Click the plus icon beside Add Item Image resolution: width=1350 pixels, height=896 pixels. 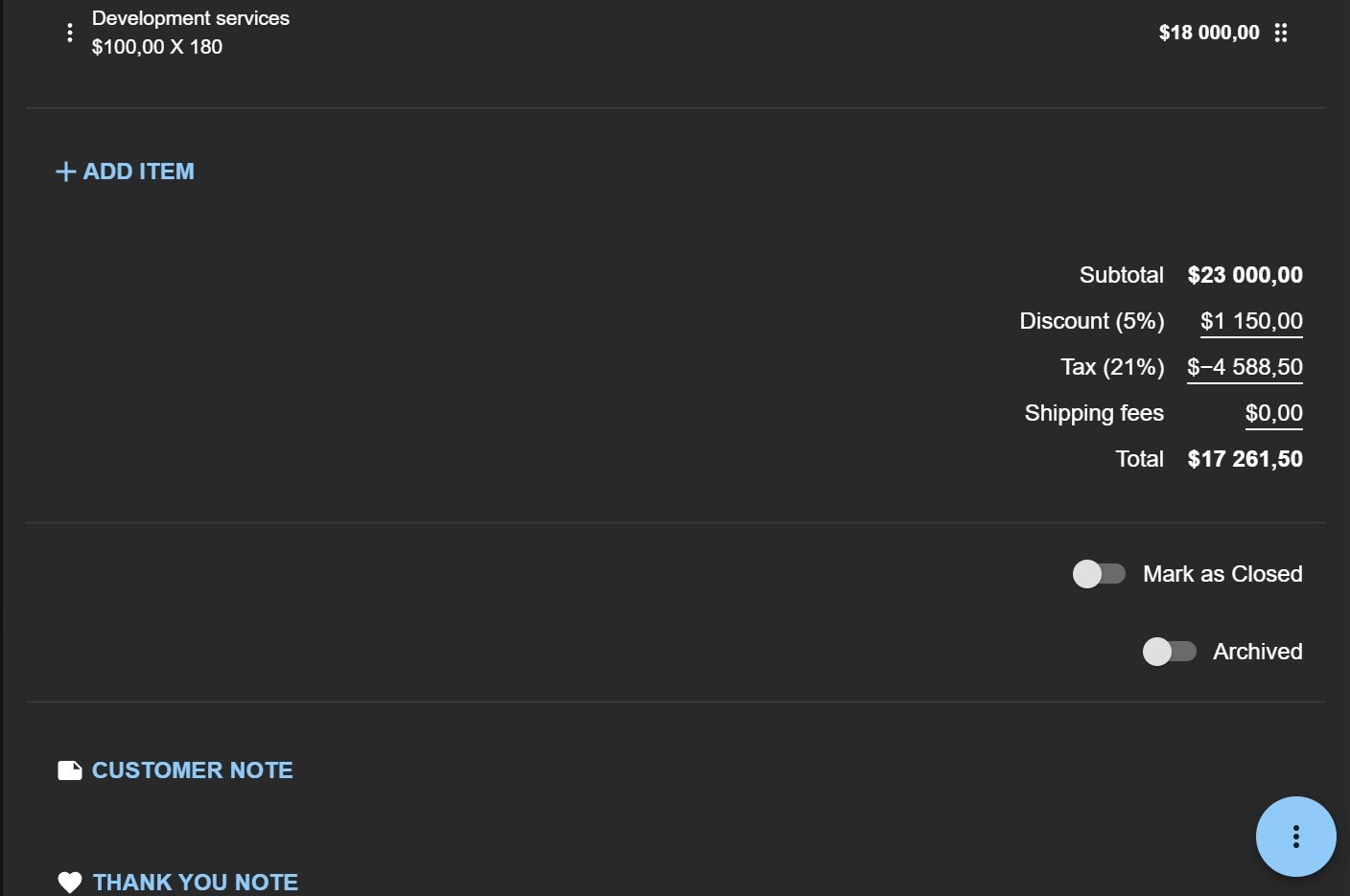click(66, 172)
